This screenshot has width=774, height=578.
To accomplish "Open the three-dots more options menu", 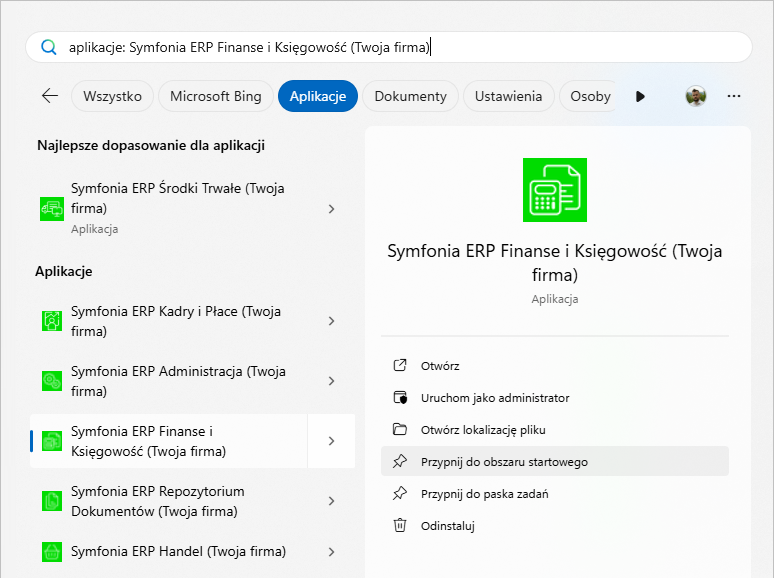I will pos(734,96).
